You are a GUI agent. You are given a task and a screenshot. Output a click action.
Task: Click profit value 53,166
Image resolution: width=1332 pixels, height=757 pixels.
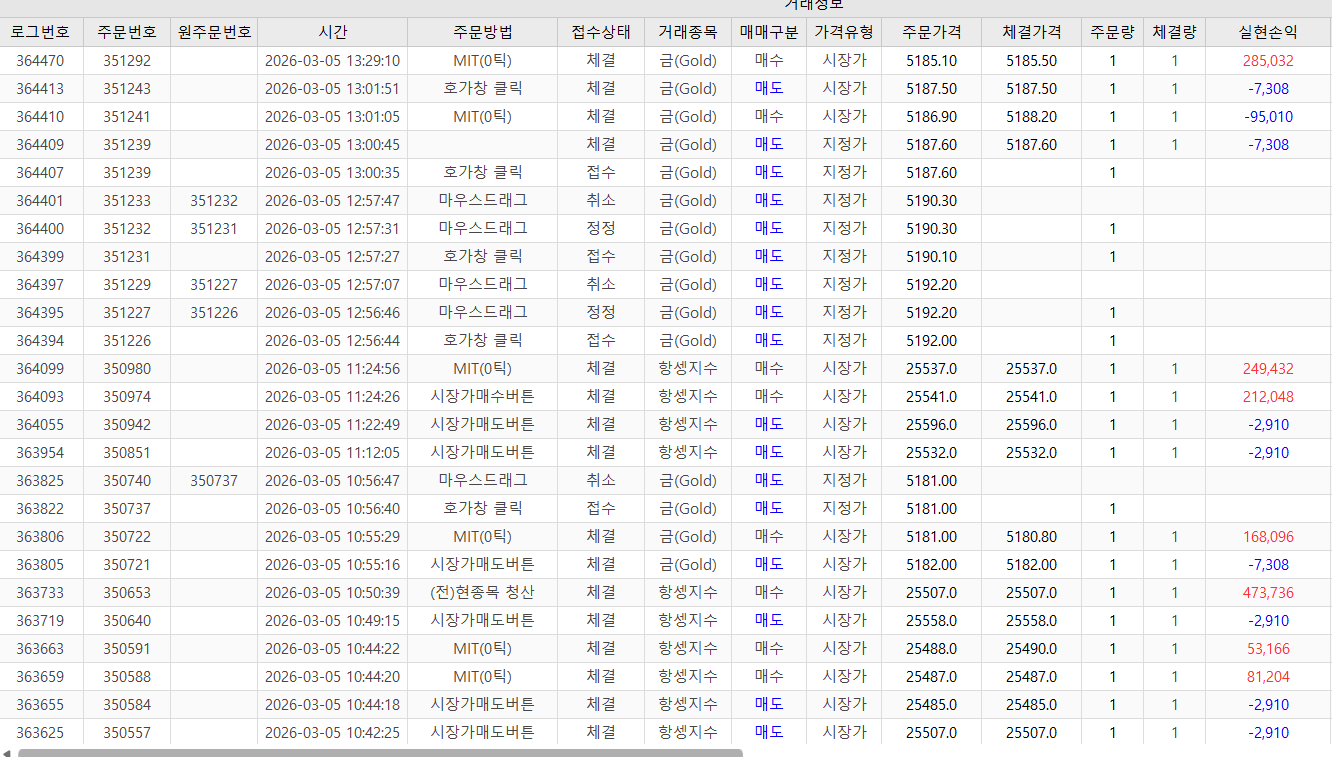[x=1268, y=648]
